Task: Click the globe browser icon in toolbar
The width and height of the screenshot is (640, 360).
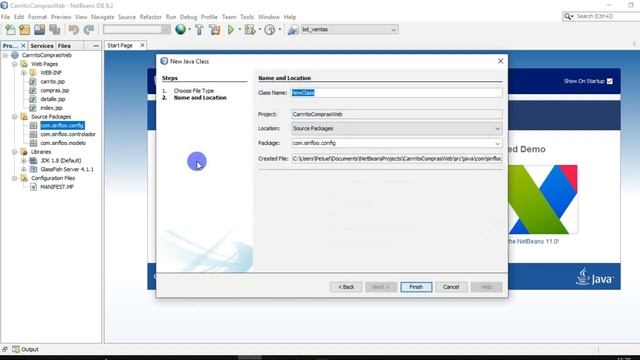Action: (180, 29)
